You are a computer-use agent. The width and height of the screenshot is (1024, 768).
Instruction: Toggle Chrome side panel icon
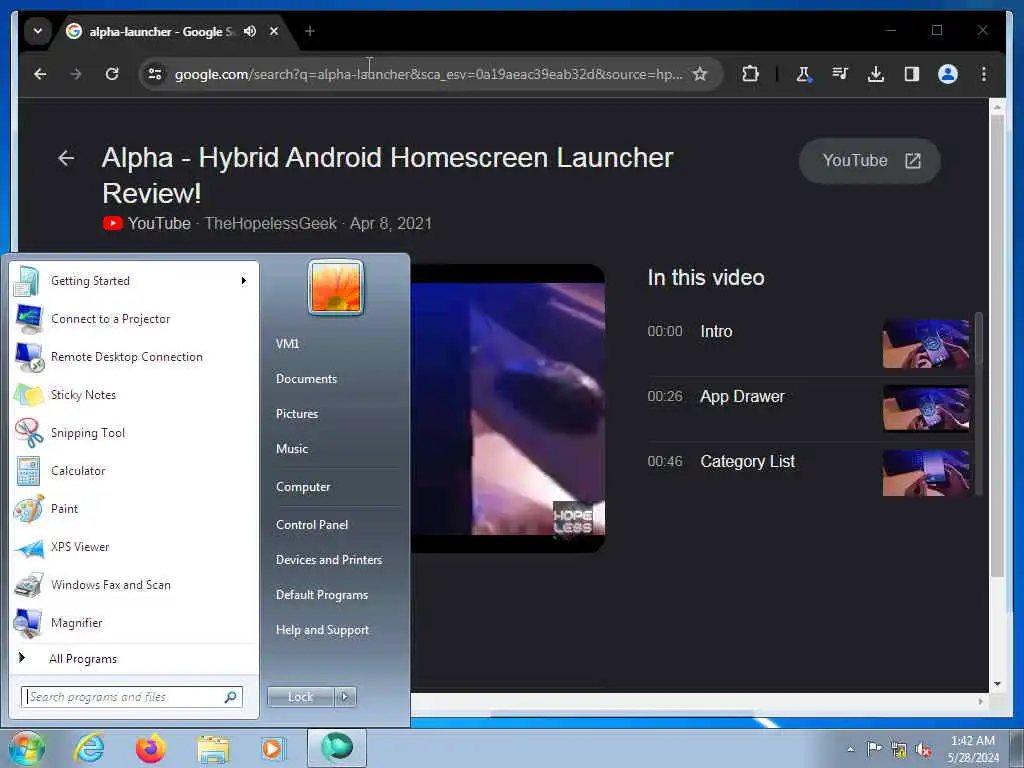[x=912, y=74]
